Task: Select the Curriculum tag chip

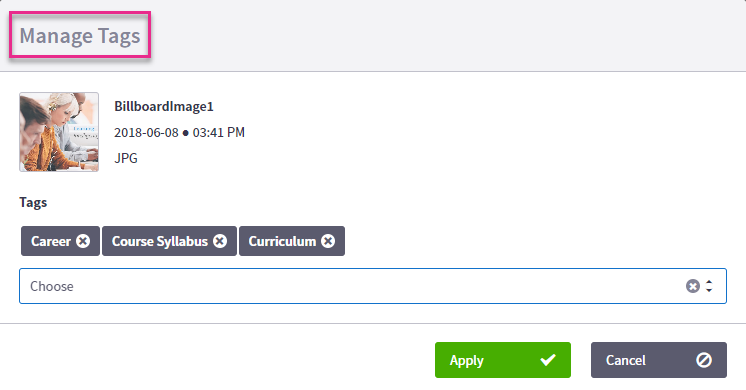Action: 292,241
